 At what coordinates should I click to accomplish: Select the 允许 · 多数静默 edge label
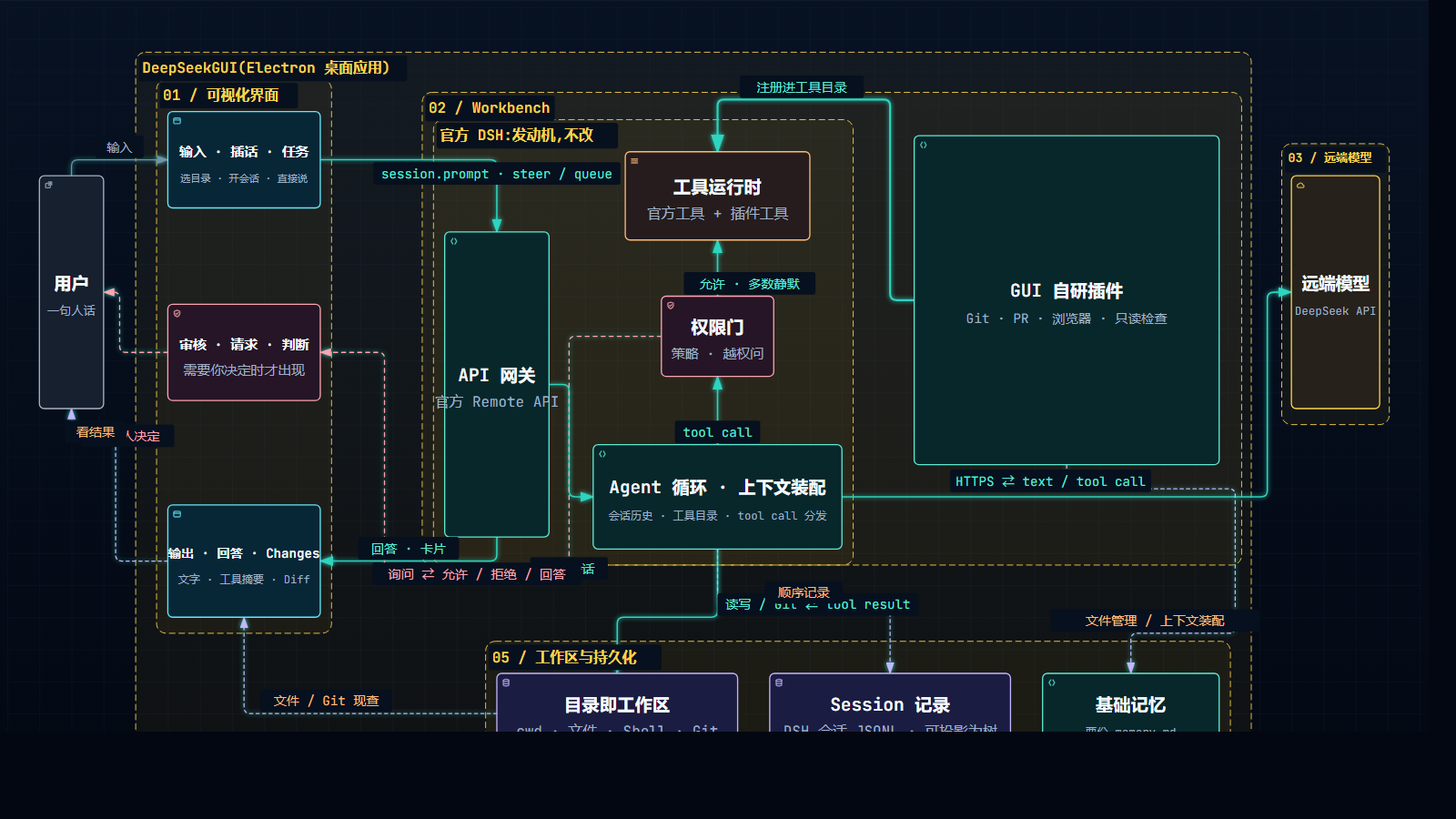pos(750,284)
